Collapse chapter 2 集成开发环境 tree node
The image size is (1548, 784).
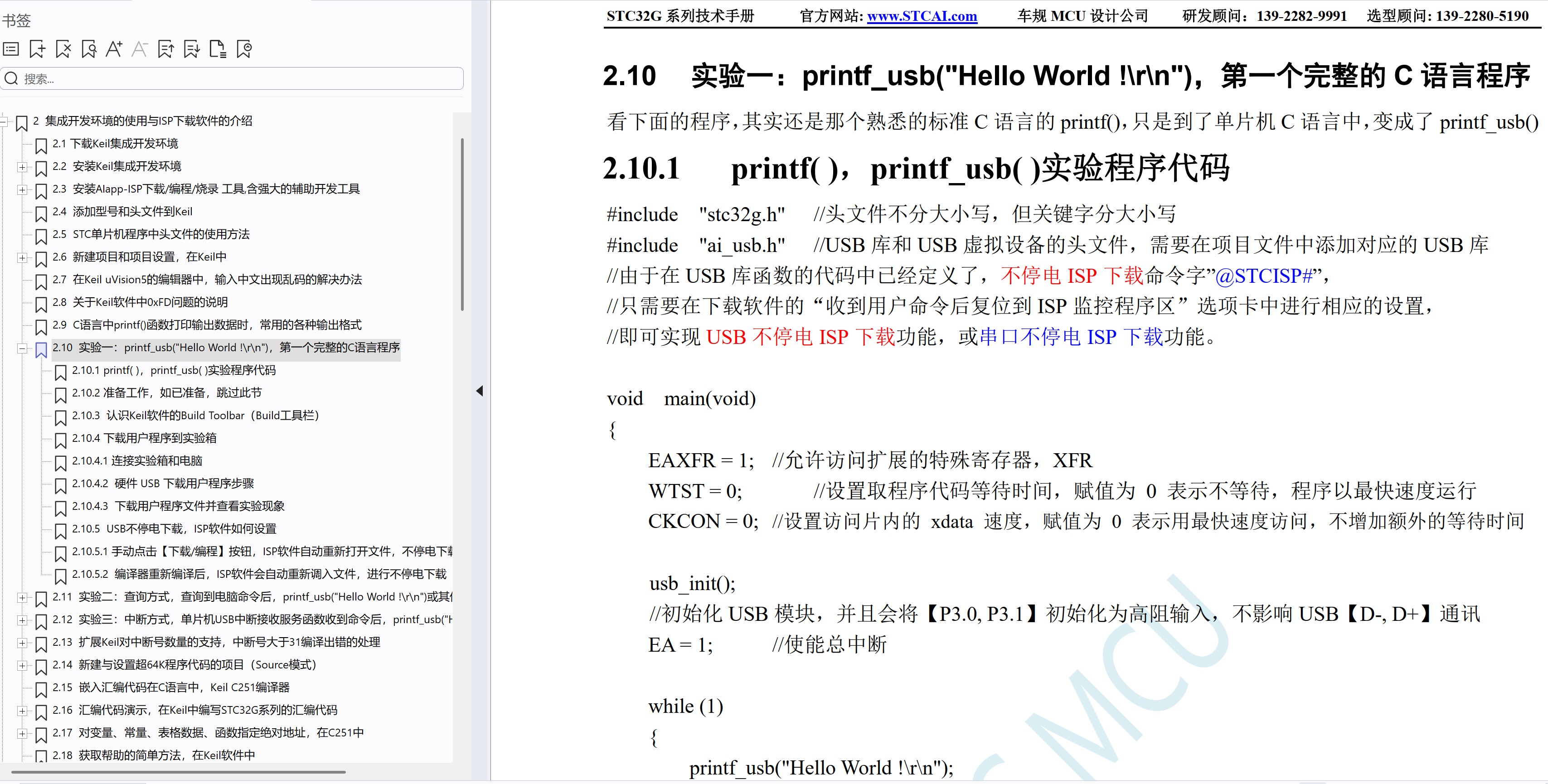coord(4,122)
